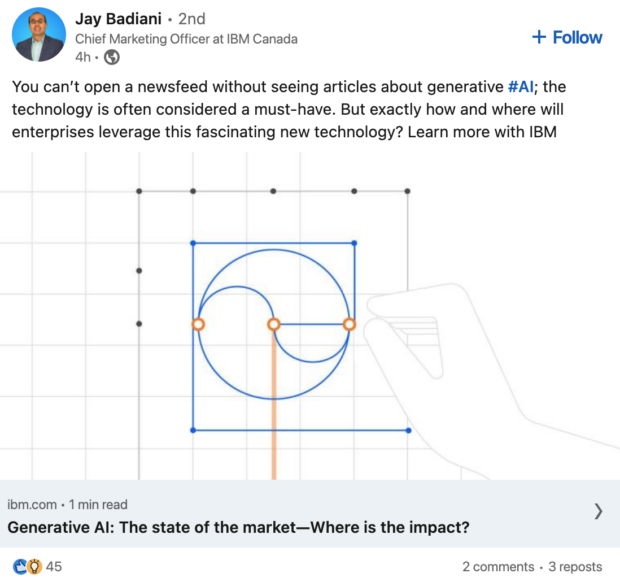Click the post body text
Image resolution: width=620 pixels, height=582 pixels.
click(300, 108)
